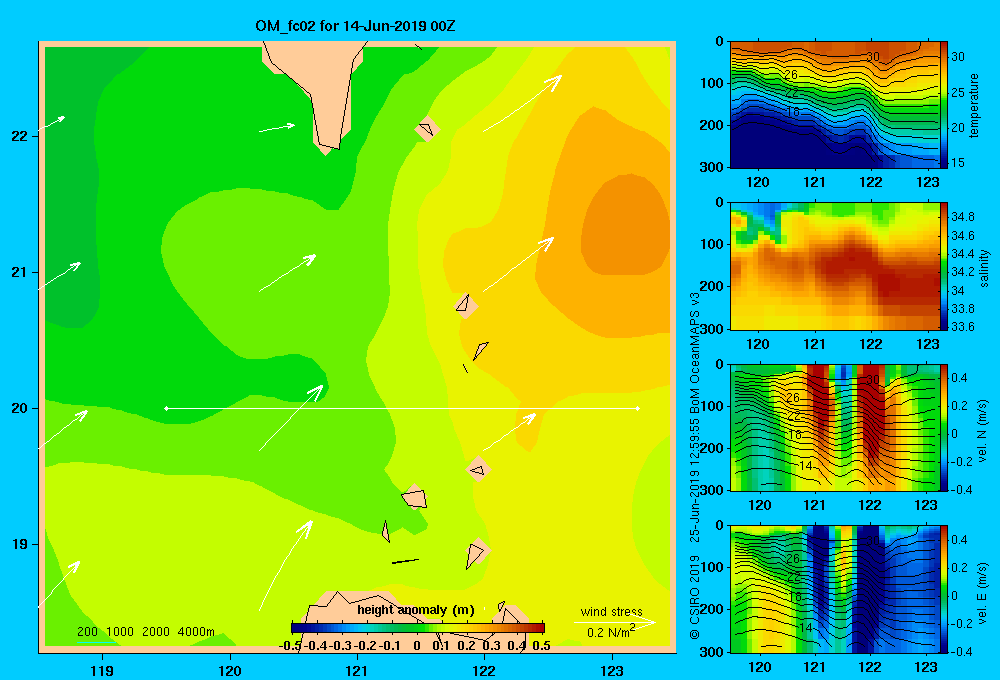This screenshot has width=1000, height=680.
Task: Click the temperature color bar
Action: (943, 105)
